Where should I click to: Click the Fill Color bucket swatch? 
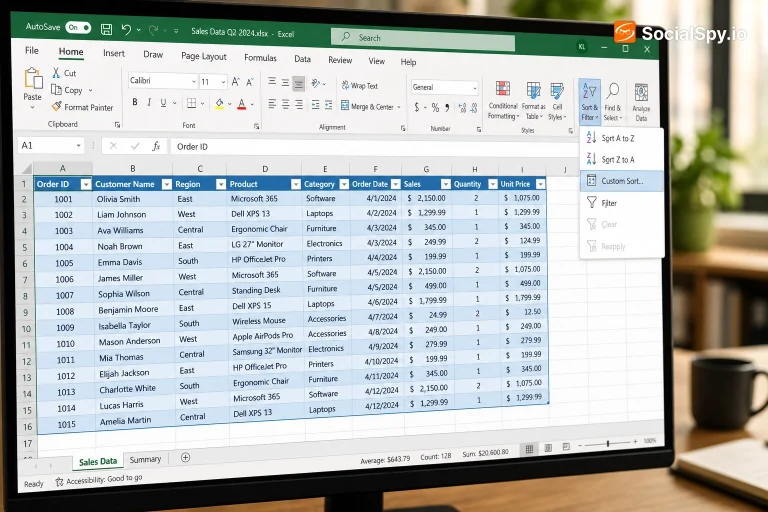tap(219, 104)
